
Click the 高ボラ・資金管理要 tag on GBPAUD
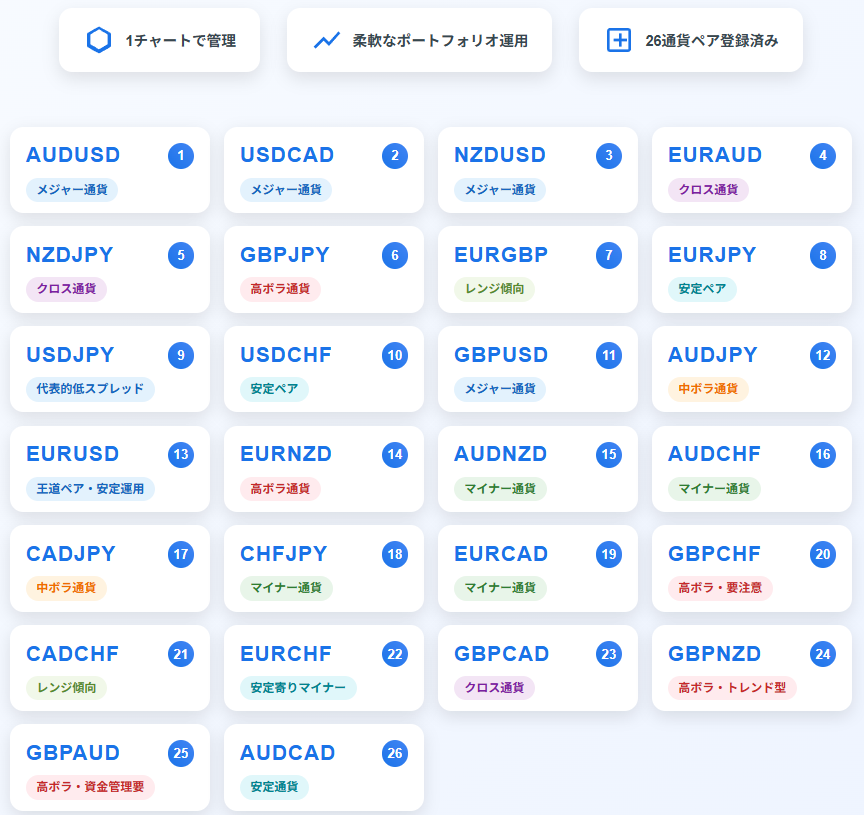coord(90,787)
